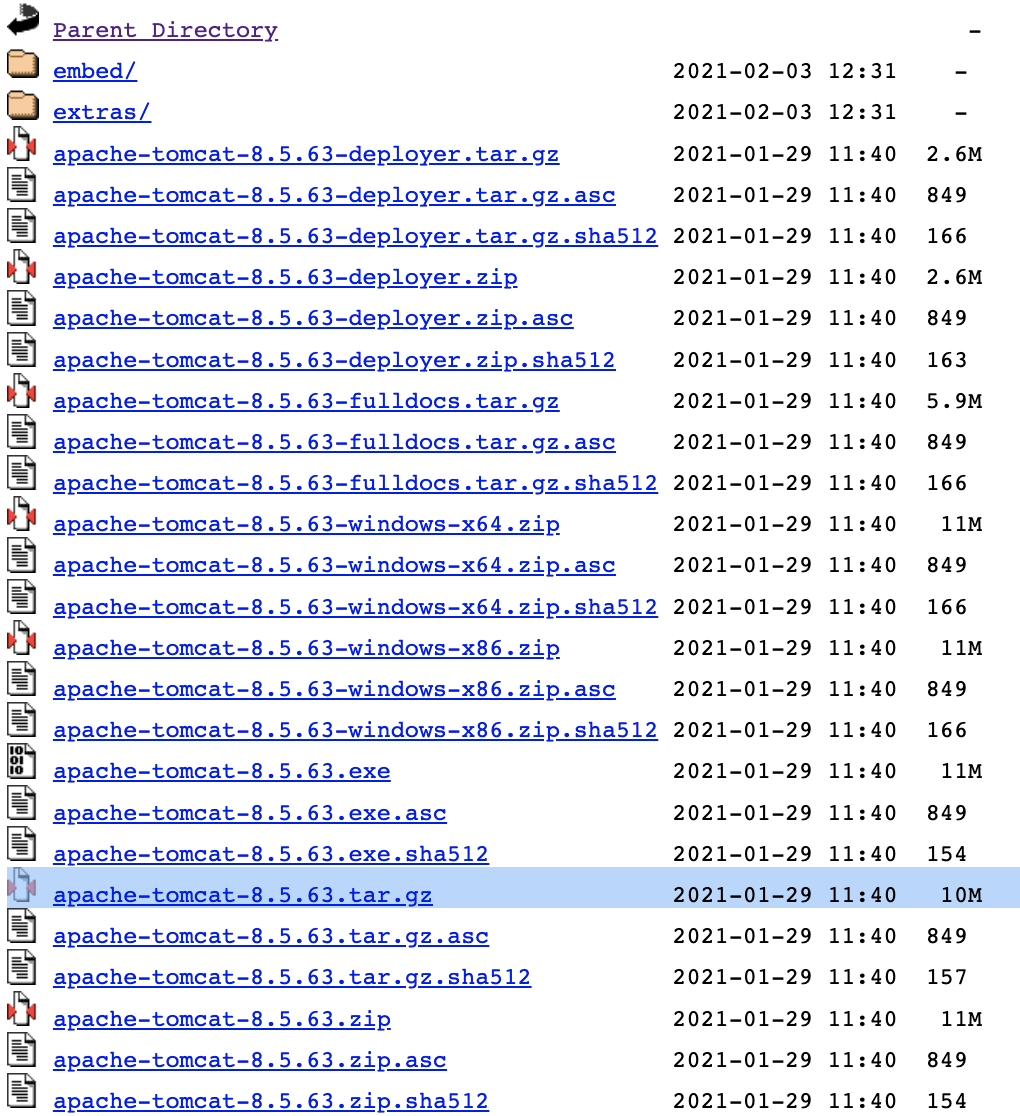This screenshot has width=1020, height=1116.
Task: Download apache-tomcat-8.5.63-windows-x86.zip
Action: [x=306, y=648]
